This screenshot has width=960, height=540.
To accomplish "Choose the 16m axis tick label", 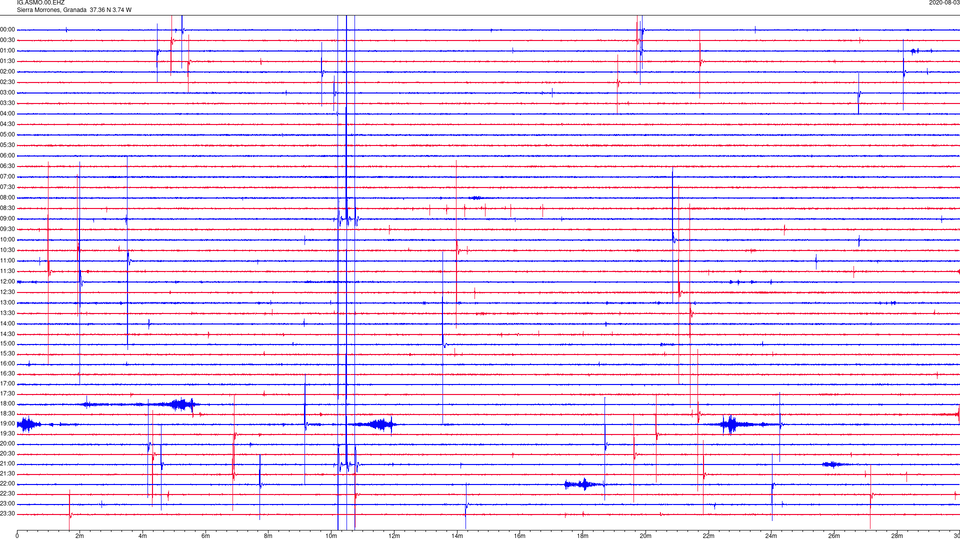I will (x=520, y=536).
